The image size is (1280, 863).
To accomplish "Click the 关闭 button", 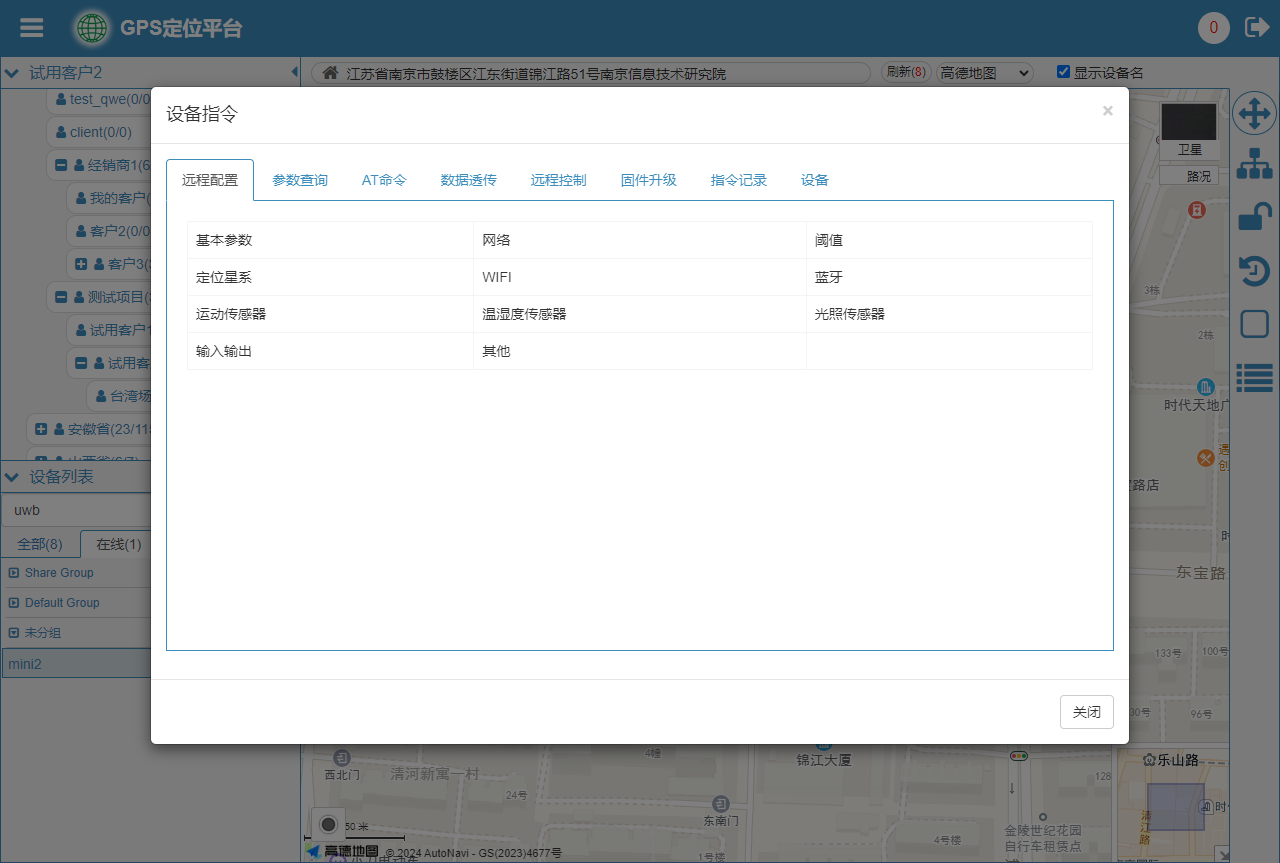I will pos(1086,712).
